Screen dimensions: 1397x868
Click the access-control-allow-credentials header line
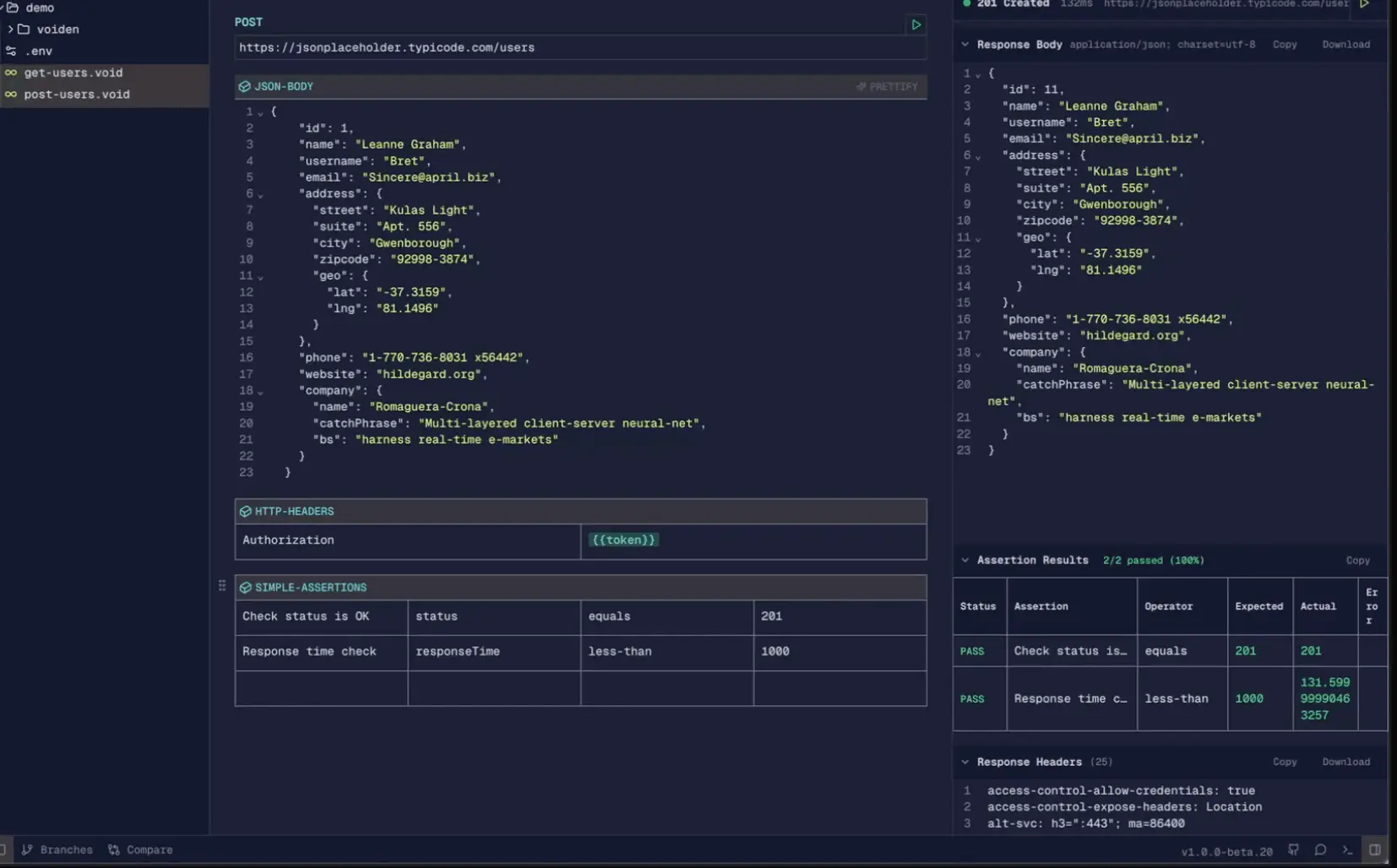[1121, 790]
